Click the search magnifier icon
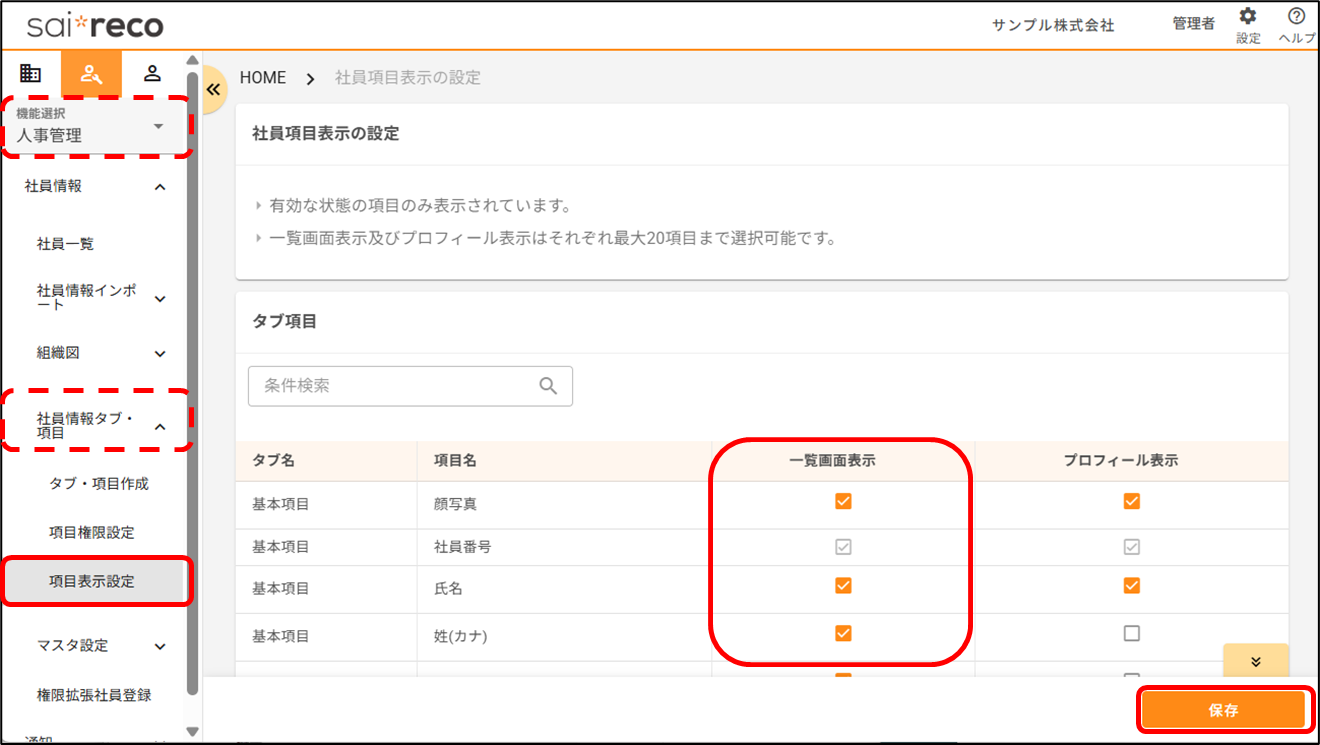1320x745 pixels. (x=548, y=386)
